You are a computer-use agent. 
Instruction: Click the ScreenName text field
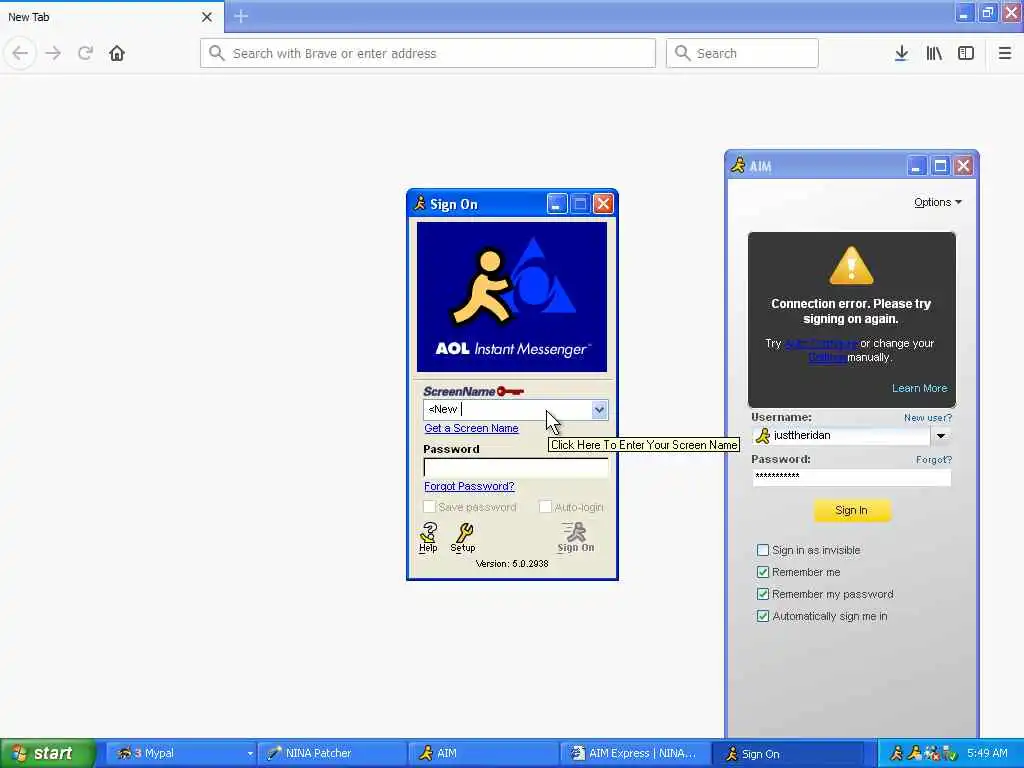click(x=507, y=409)
